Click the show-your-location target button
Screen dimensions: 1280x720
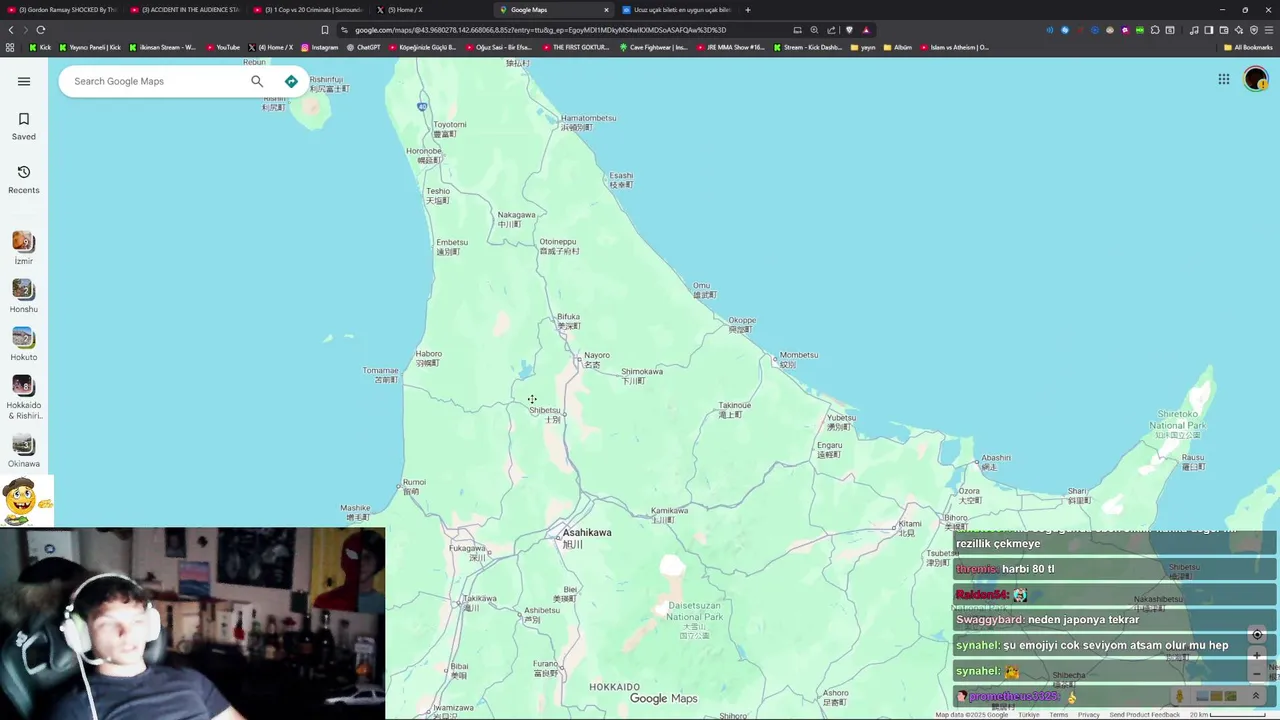point(1257,634)
